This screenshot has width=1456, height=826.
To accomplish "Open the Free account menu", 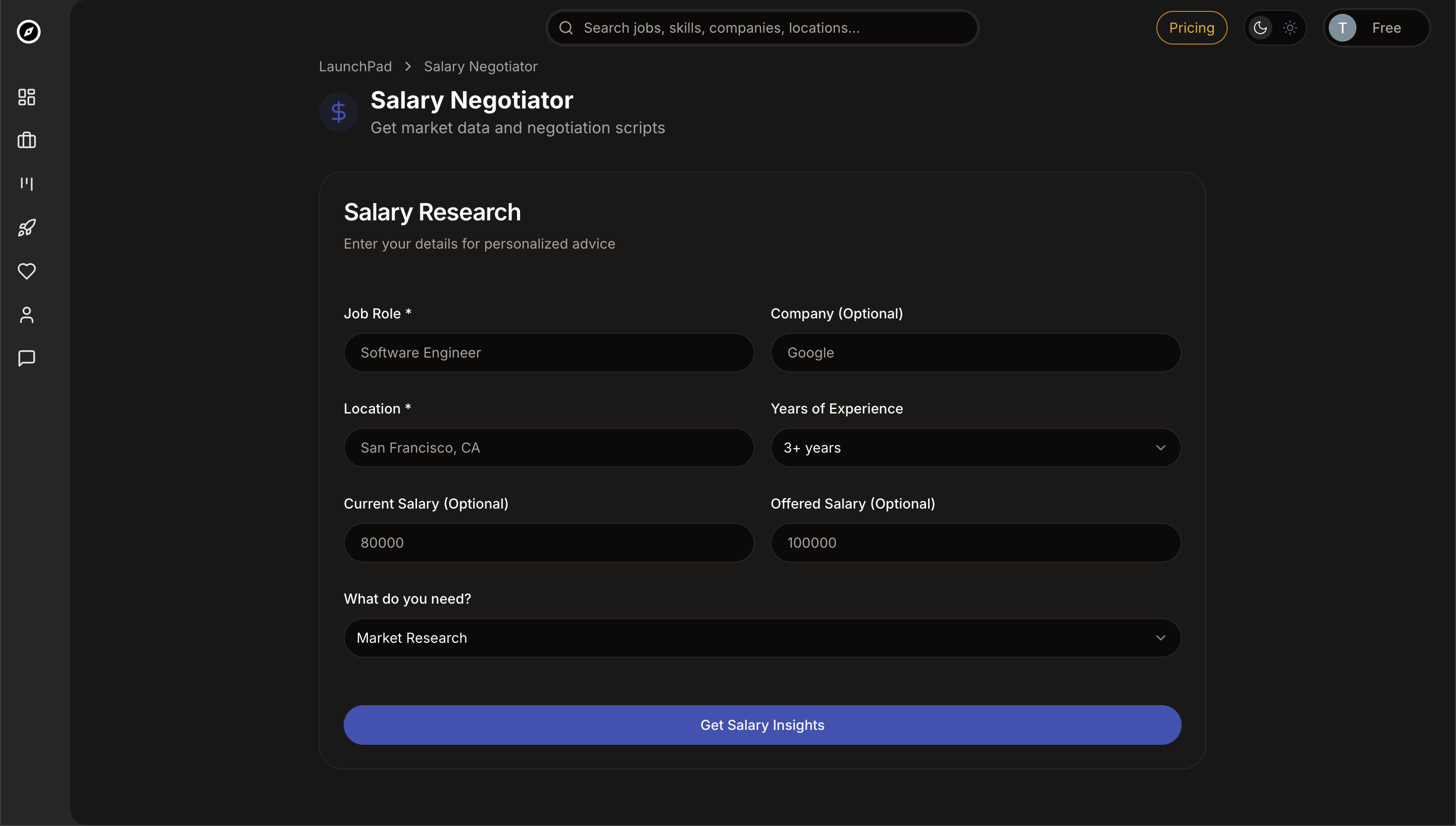I will (1377, 27).
